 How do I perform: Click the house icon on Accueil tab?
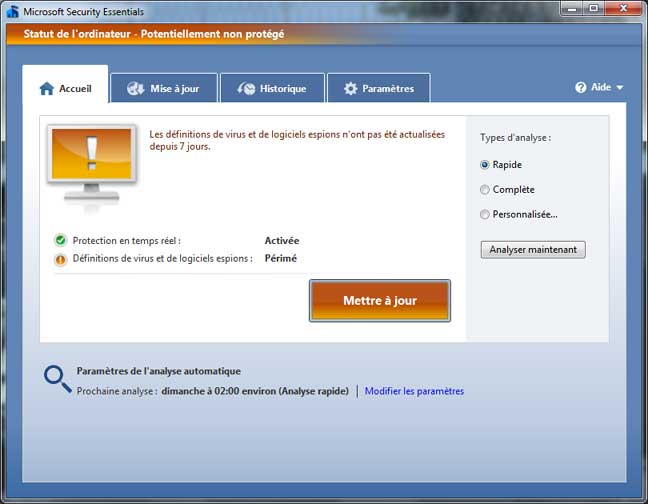(46, 88)
